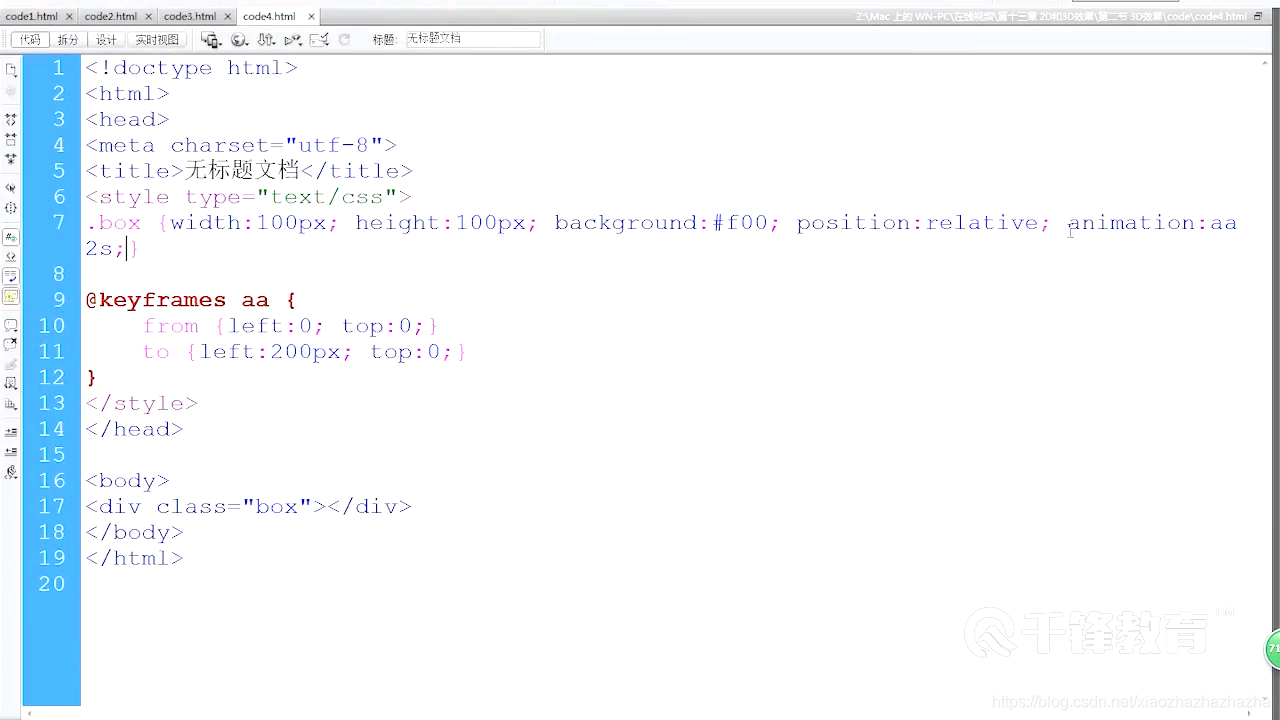Select the code4.html tab
Screen dimensions: 1280x720
[269, 16]
